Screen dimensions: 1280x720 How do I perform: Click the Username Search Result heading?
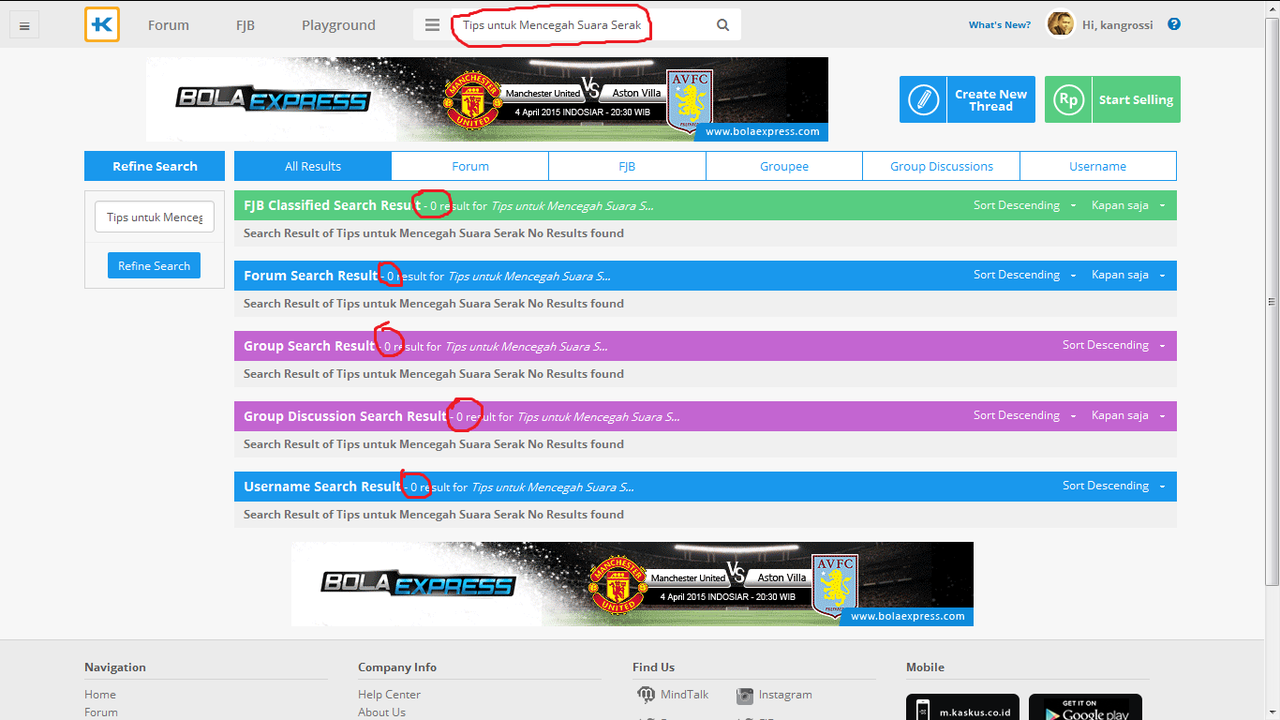pos(322,486)
